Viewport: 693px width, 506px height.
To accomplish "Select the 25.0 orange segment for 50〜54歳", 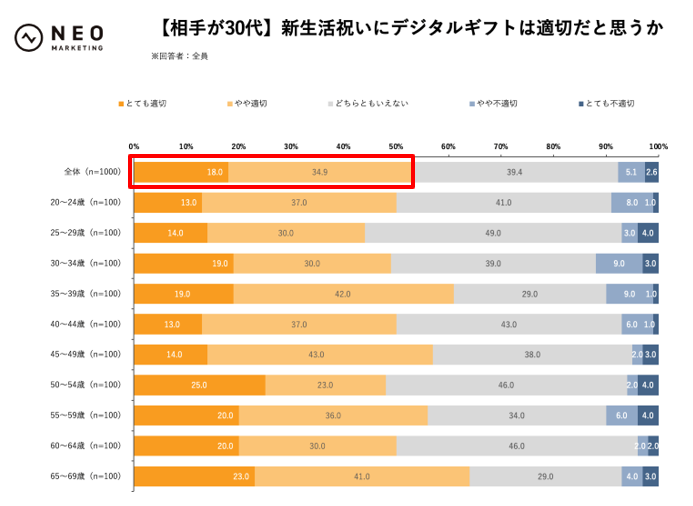I will pos(200,385).
